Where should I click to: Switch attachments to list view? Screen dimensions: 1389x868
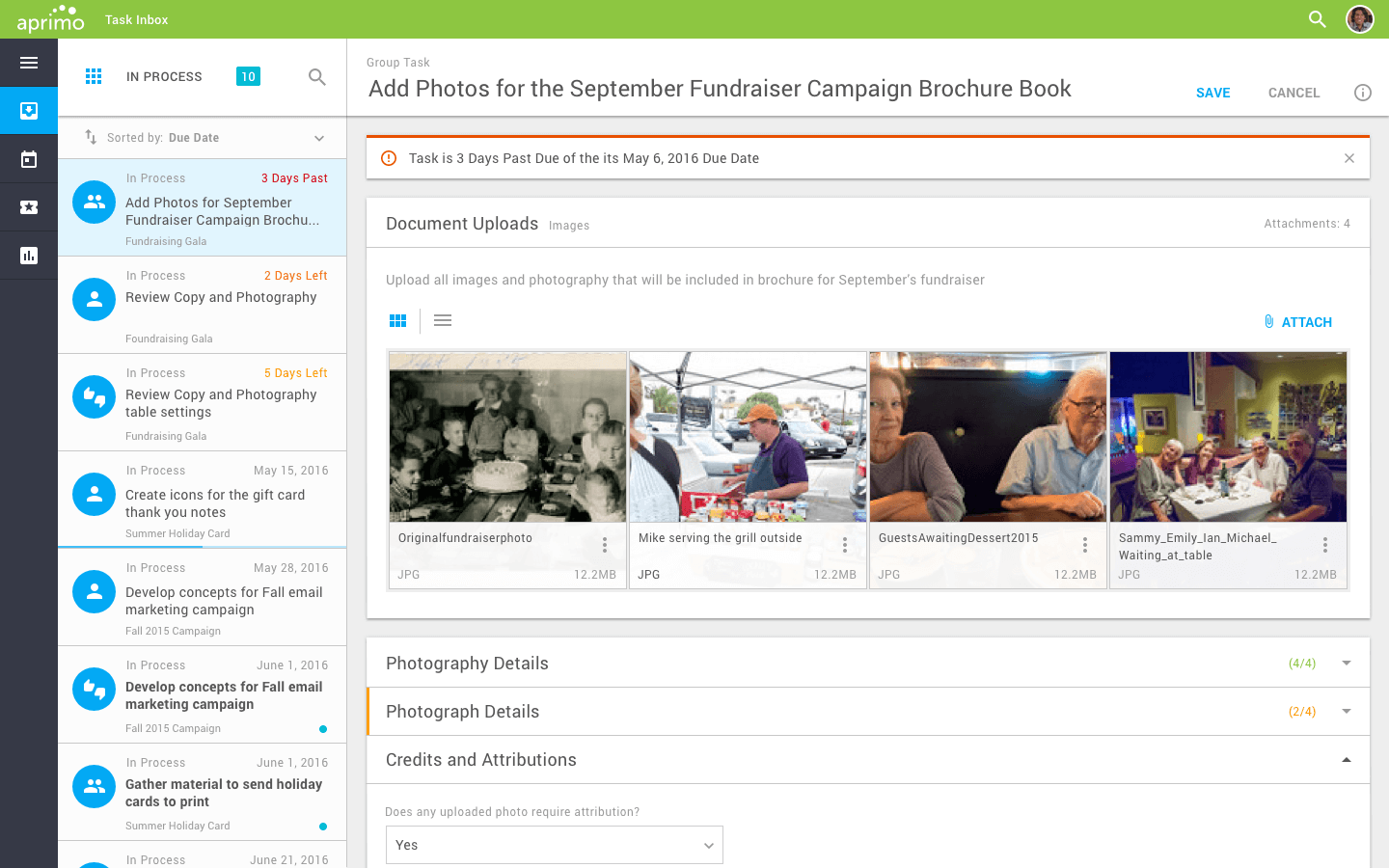[443, 320]
